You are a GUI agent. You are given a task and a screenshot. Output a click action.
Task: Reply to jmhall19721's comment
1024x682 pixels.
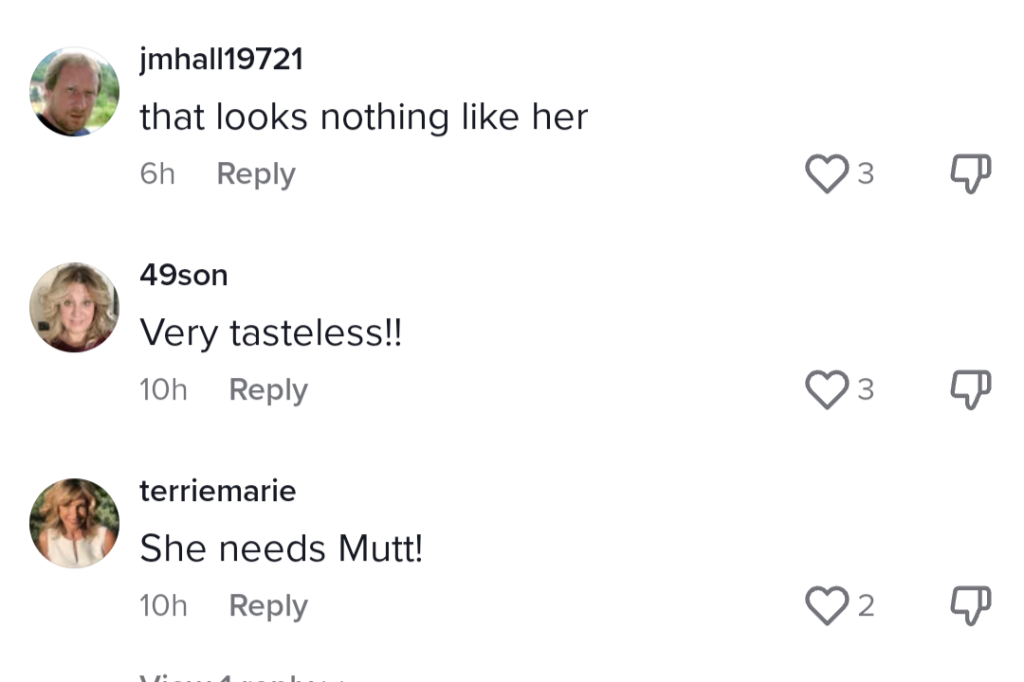[256, 174]
